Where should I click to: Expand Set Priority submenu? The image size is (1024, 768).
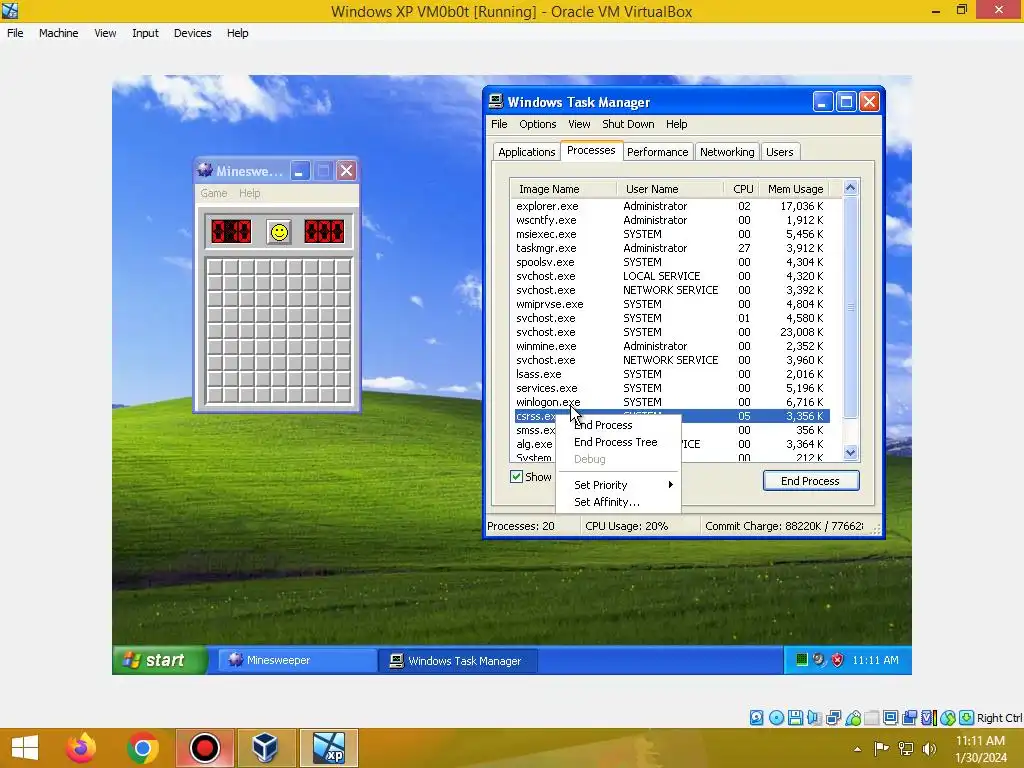618,485
